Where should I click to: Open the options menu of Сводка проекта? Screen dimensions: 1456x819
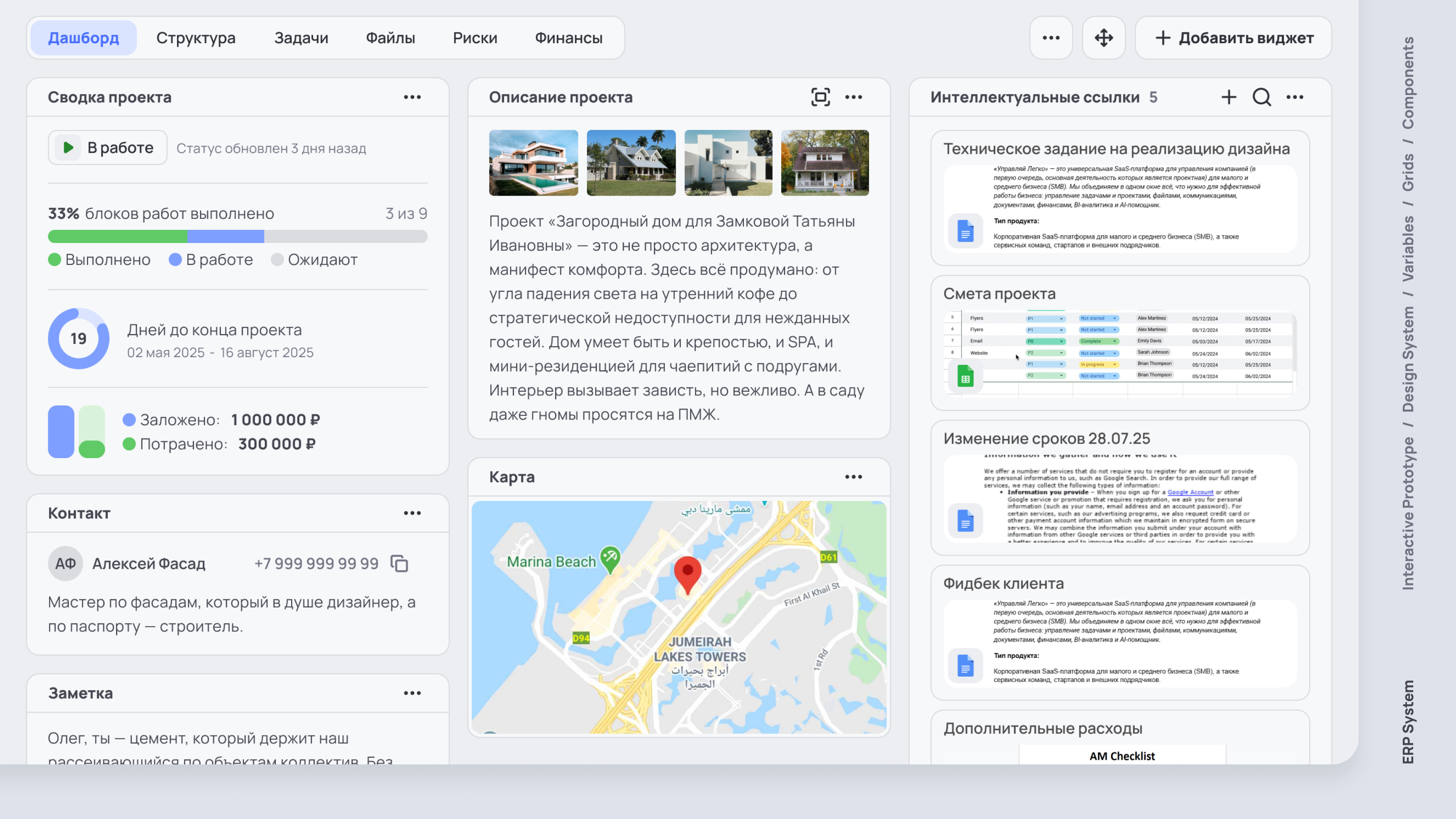click(x=413, y=96)
